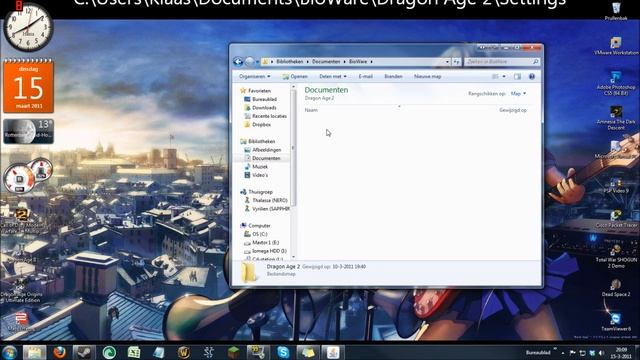Click the BioWare breadcrumb in address bar
Viewport: 640px width, 360px height.
tap(358, 62)
